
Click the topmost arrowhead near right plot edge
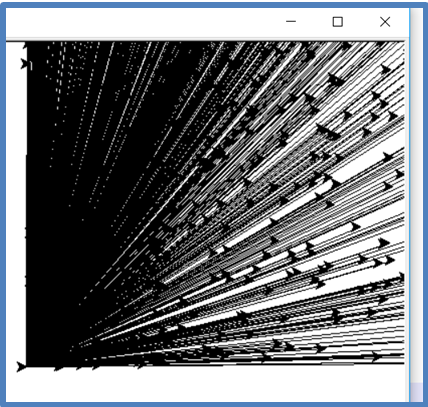tap(385, 70)
